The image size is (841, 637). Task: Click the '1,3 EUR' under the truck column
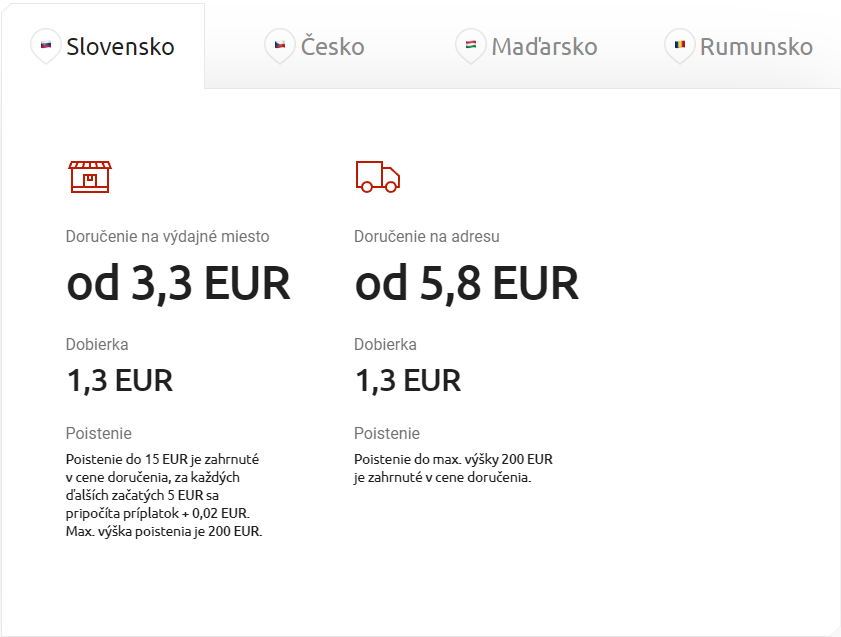408,380
